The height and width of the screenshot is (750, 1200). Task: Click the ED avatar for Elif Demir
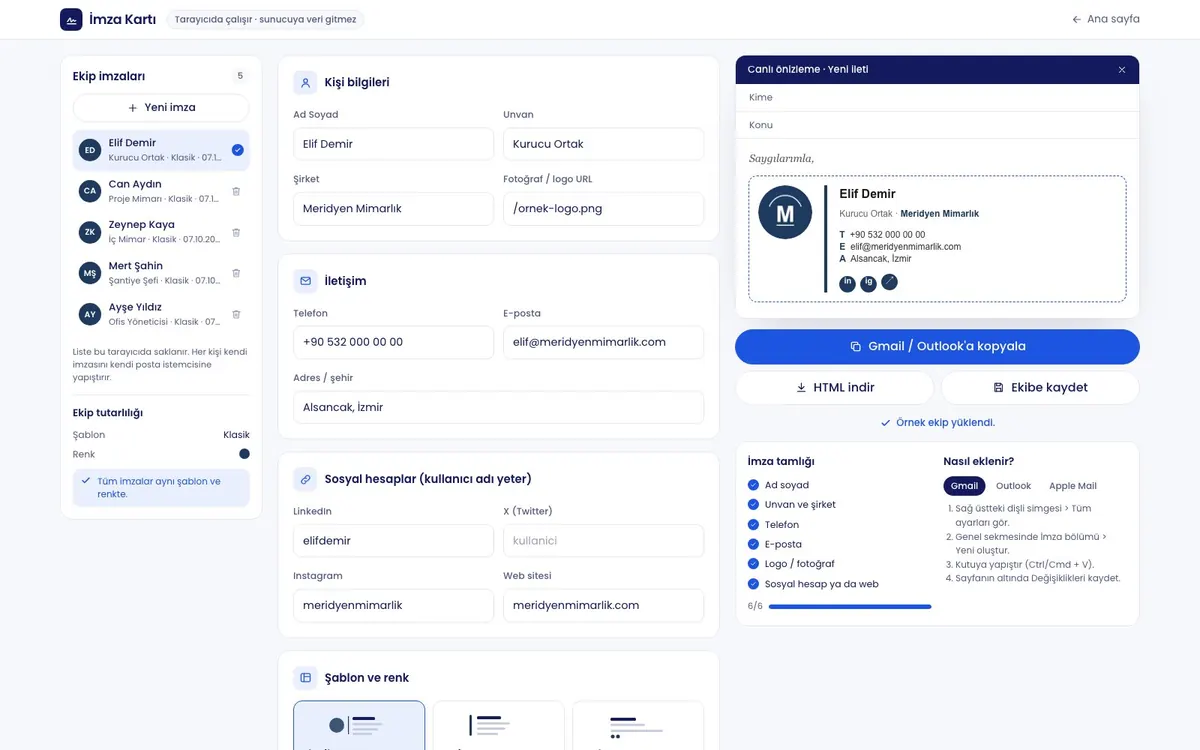(90, 150)
